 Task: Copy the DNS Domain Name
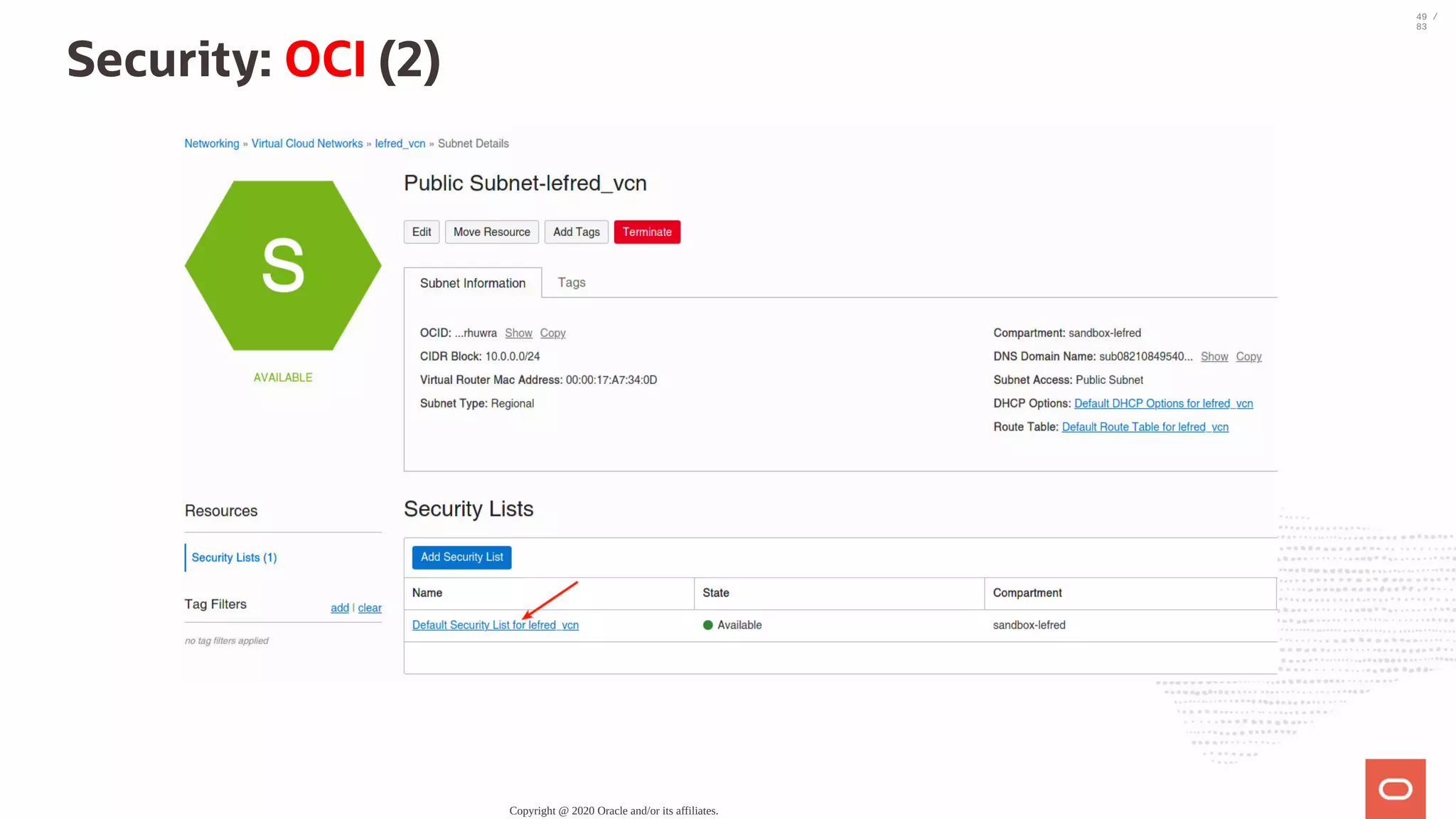(x=1248, y=356)
